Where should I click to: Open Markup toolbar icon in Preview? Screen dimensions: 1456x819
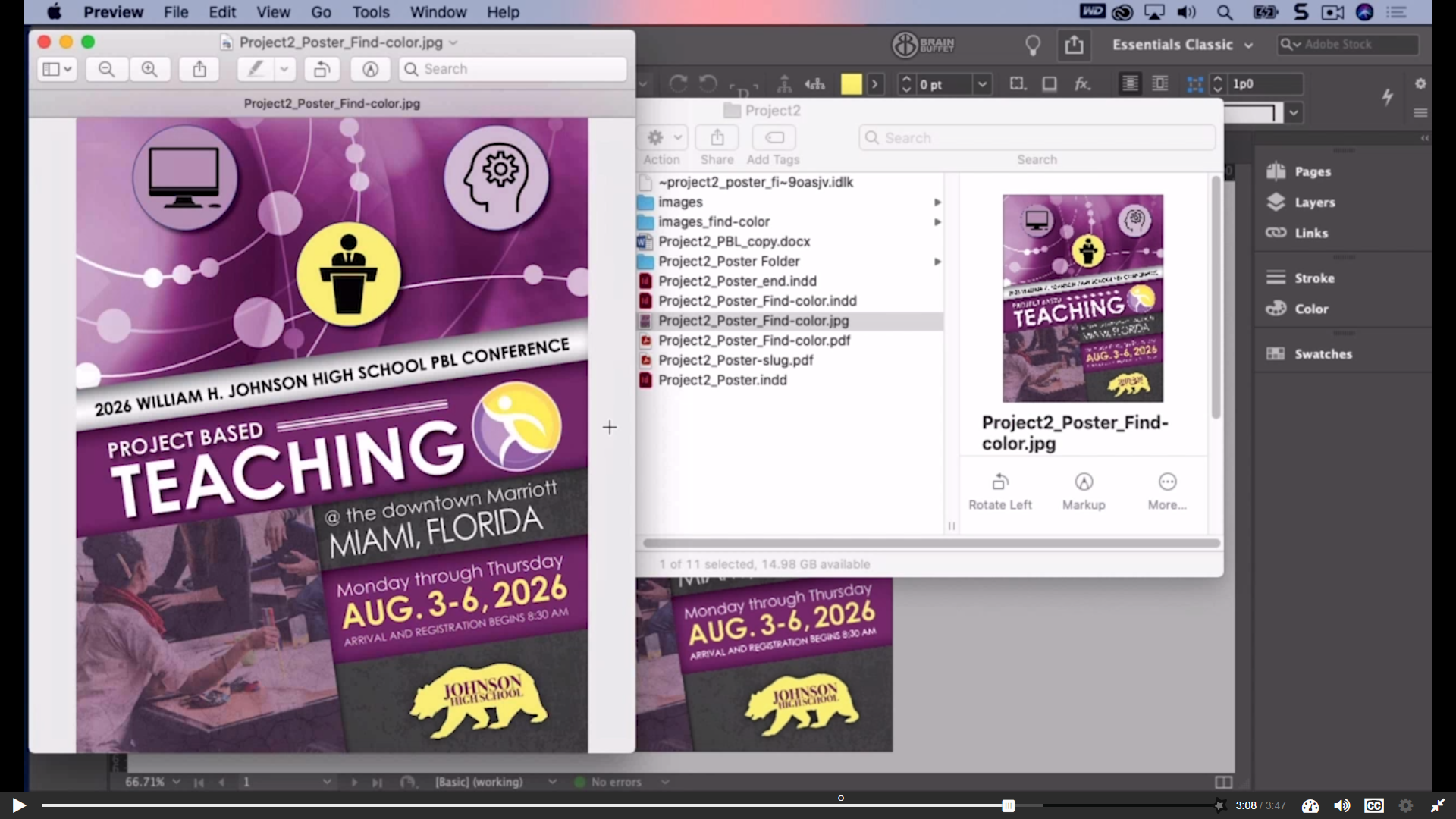coord(370,69)
